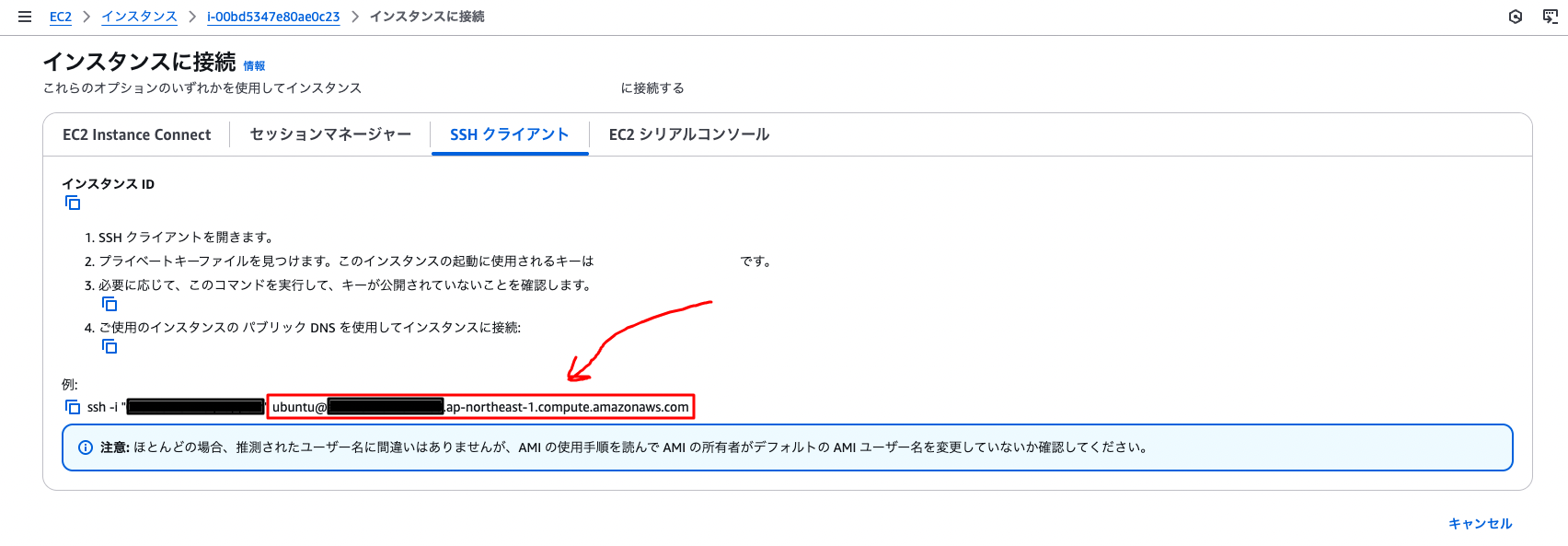Click the info icon in the 注意 notice

pyautogui.click(x=86, y=447)
